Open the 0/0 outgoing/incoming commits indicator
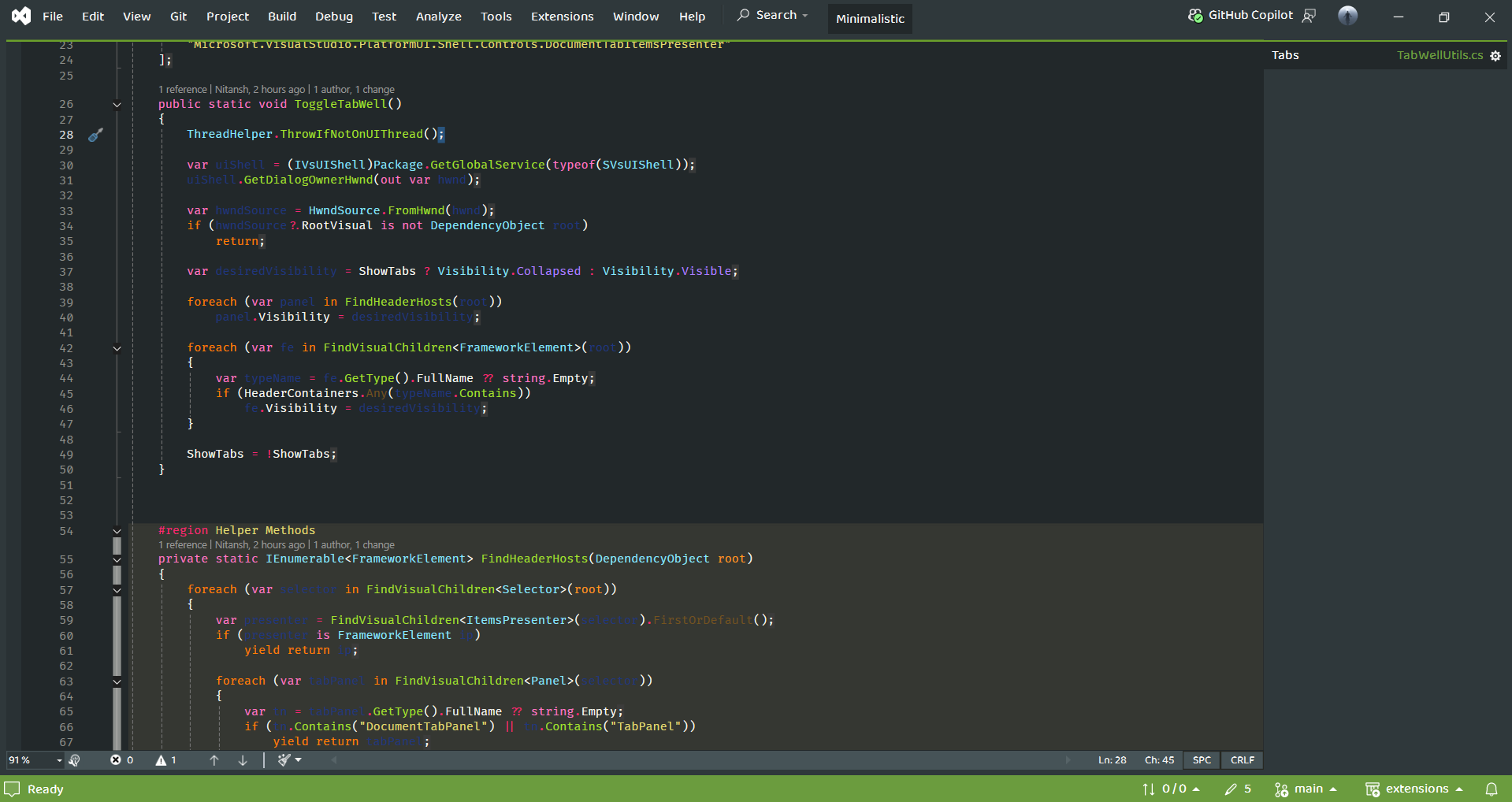This screenshot has height=802, width=1512. [x=1171, y=789]
